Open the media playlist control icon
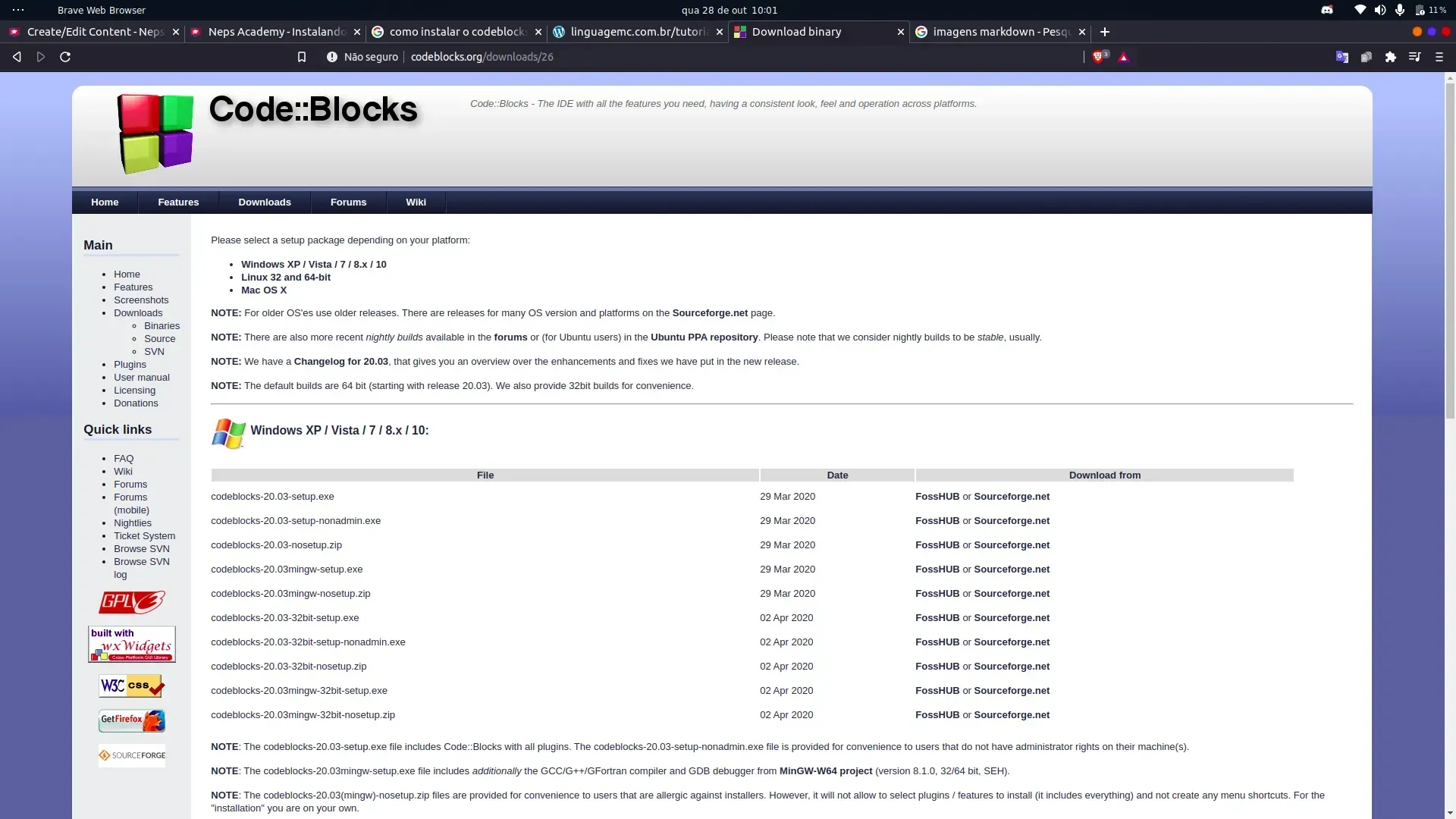This screenshot has height=819, width=1456. [1415, 57]
